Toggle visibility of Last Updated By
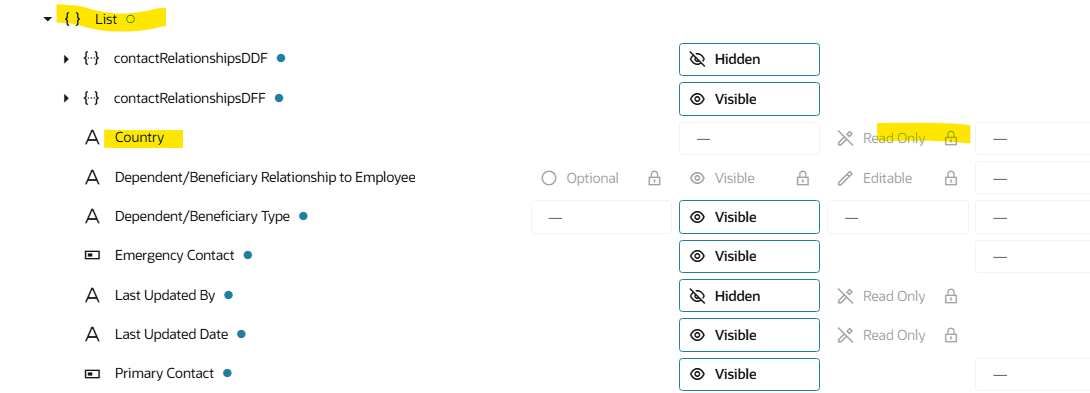The width and height of the screenshot is (1090, 393). pyautogui.click(x=749, y=296)
